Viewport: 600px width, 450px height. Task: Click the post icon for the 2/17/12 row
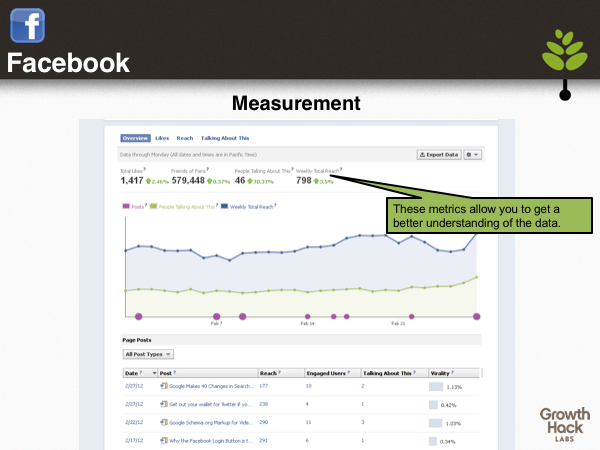(164, 440)
